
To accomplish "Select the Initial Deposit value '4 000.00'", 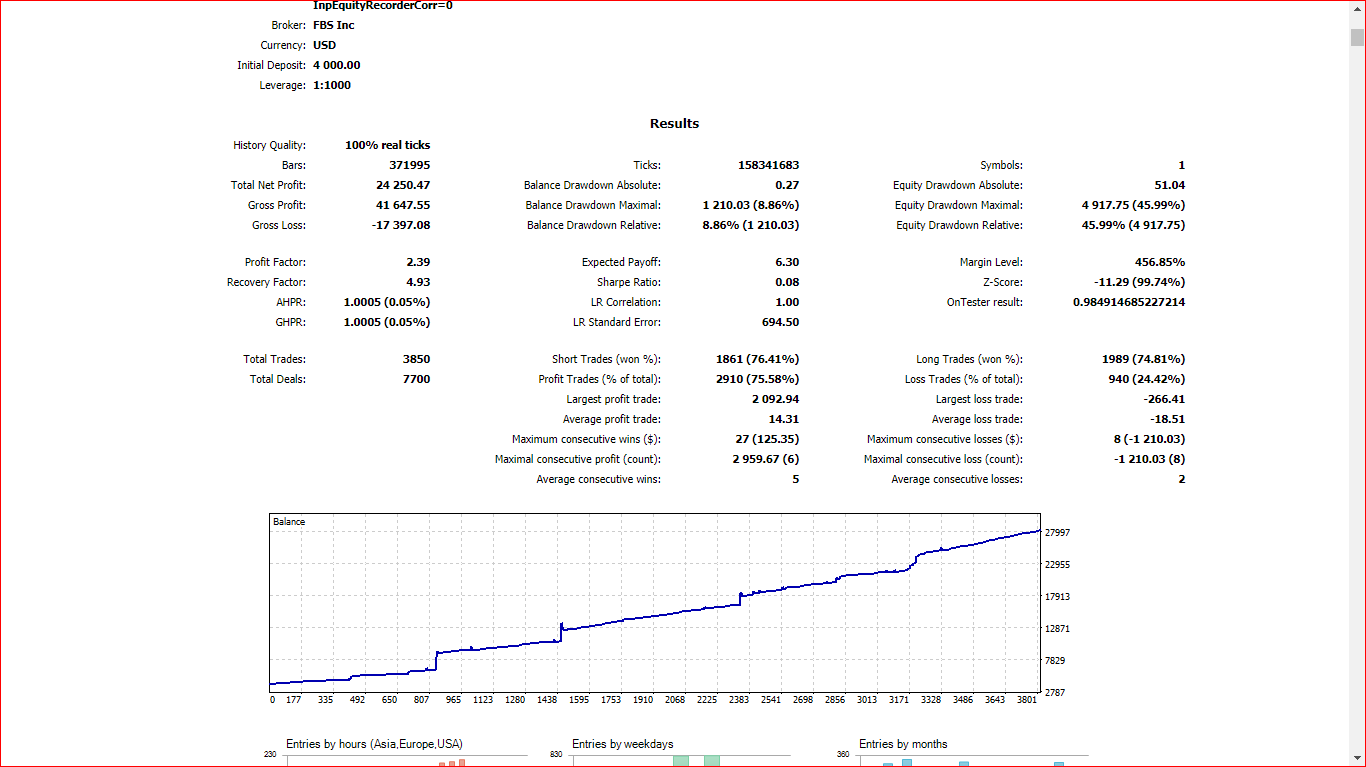I will [x=337, y=65].
